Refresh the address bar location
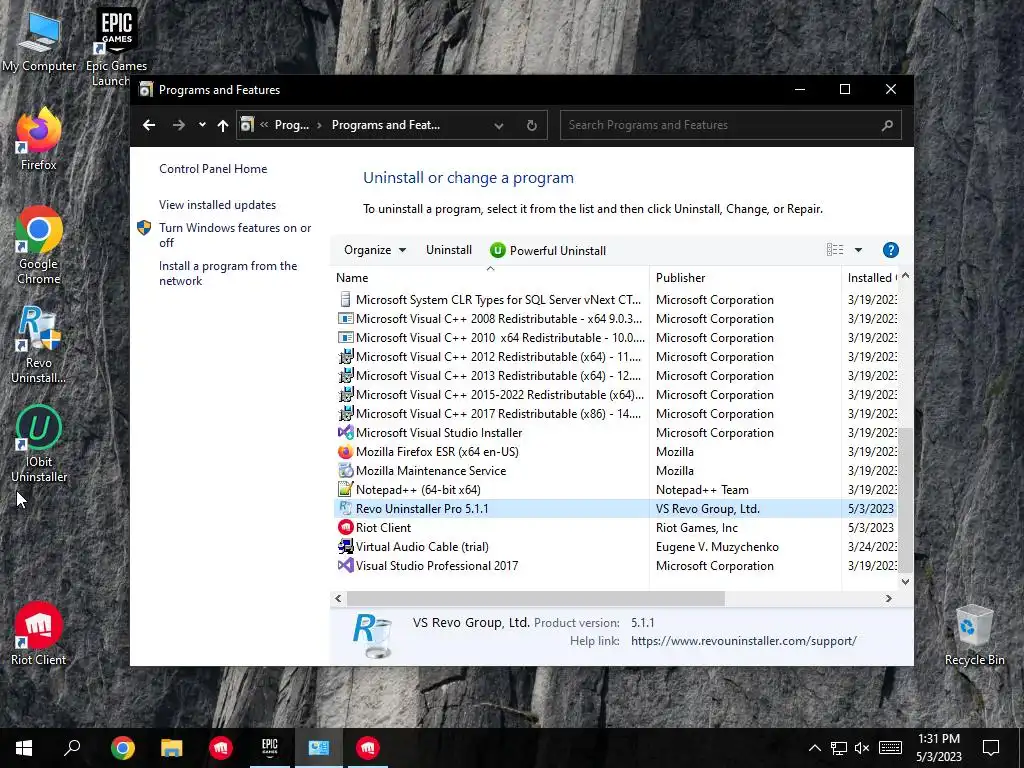This screenshot has width=1024, height=768. 532,125
